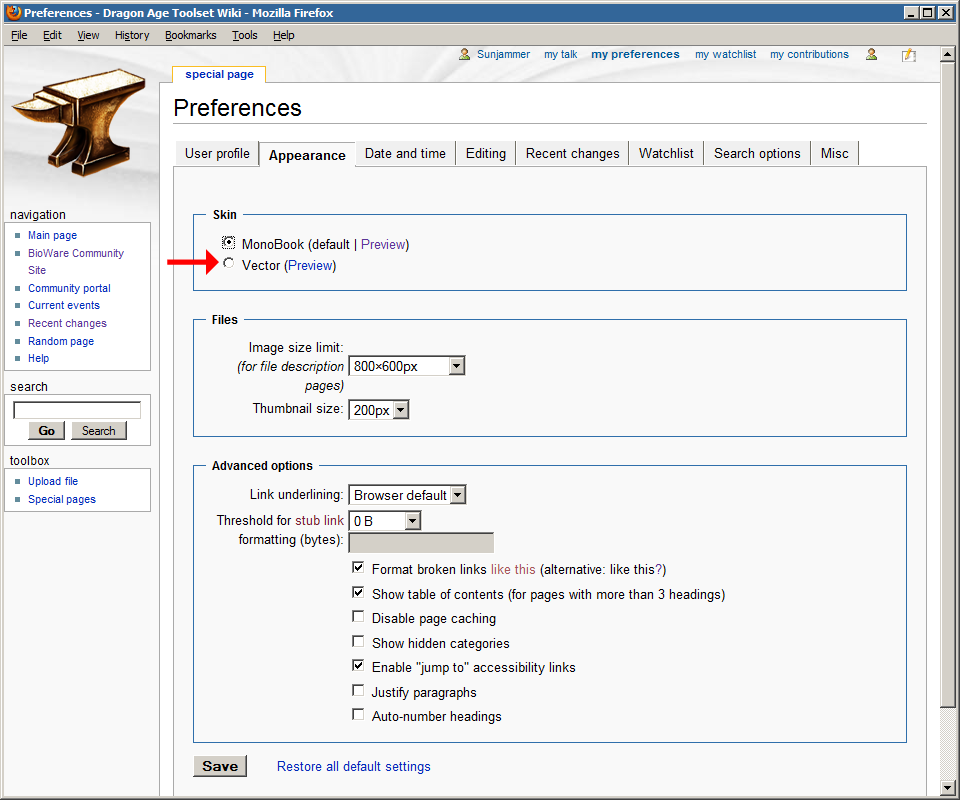
Task: Open the Bookmarks menu
Action: pos(190,35)
